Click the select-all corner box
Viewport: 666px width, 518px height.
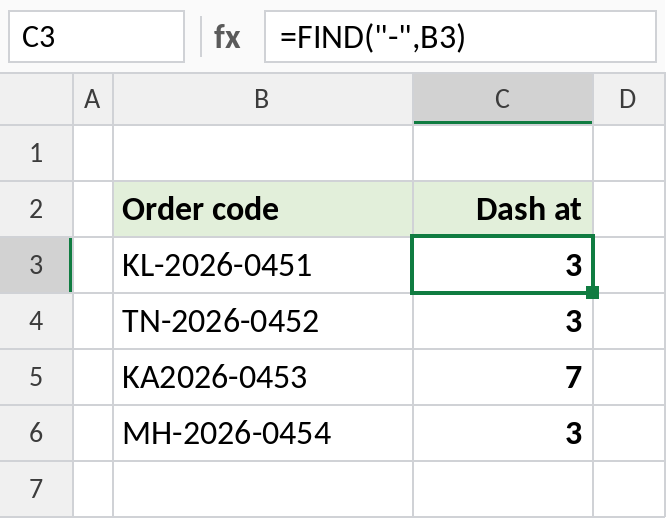tap(37, 99)
